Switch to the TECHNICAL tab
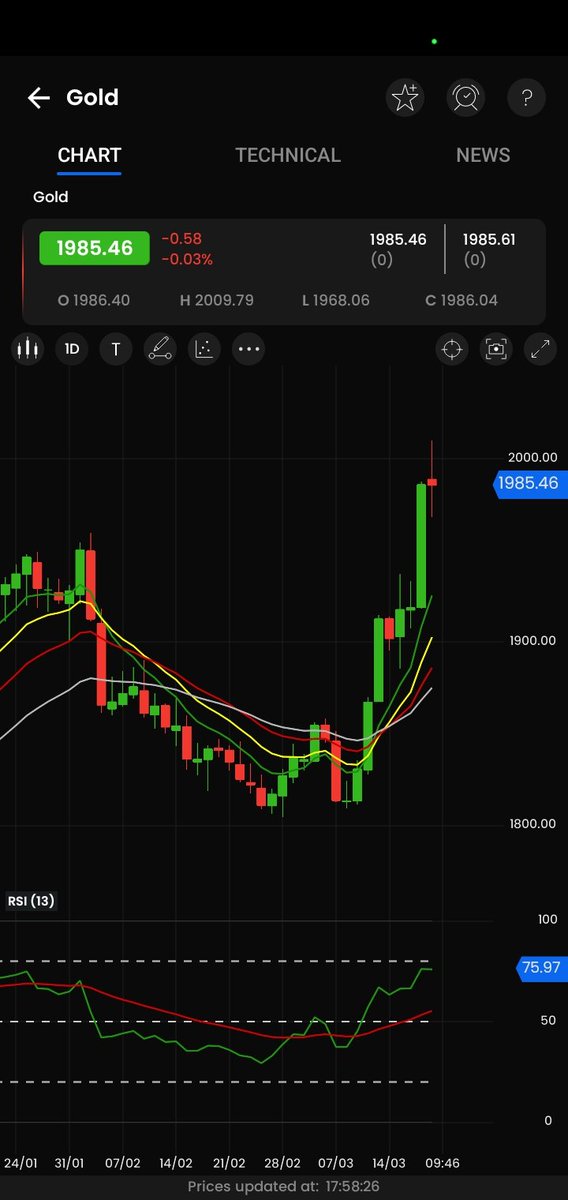The image size is (568, 1200). point(288,155)
